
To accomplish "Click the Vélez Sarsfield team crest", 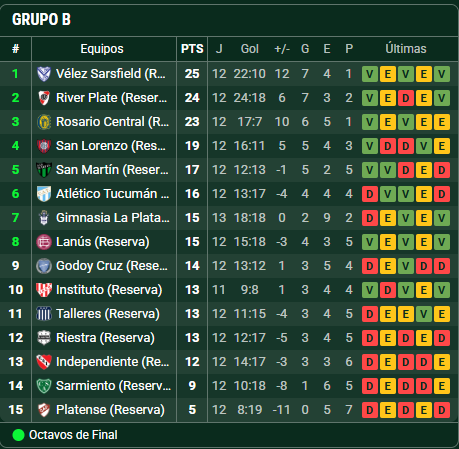I will click(44, 74).
